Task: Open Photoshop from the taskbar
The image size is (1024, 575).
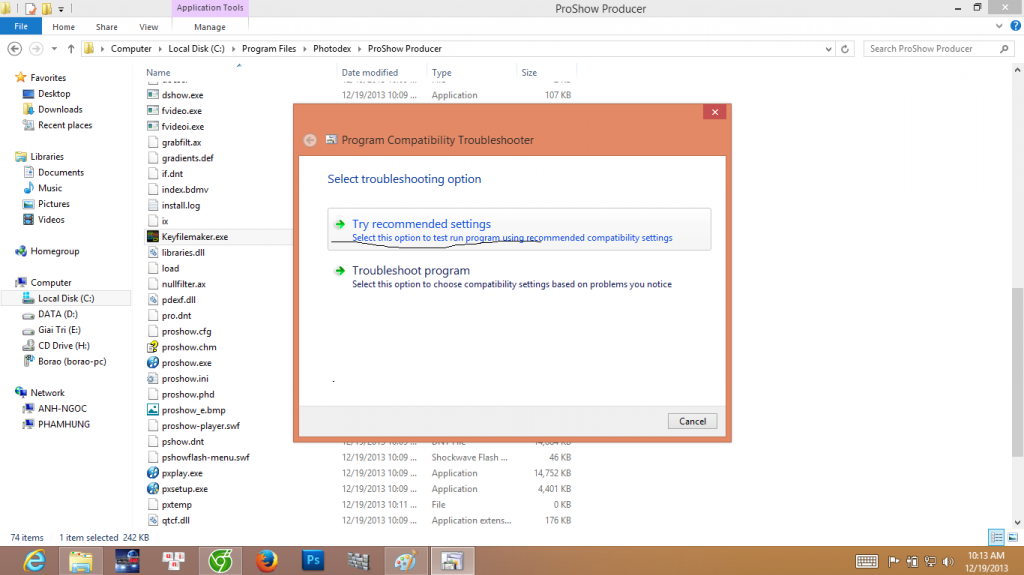Action: pyautogui.click(x=313, y=561)
